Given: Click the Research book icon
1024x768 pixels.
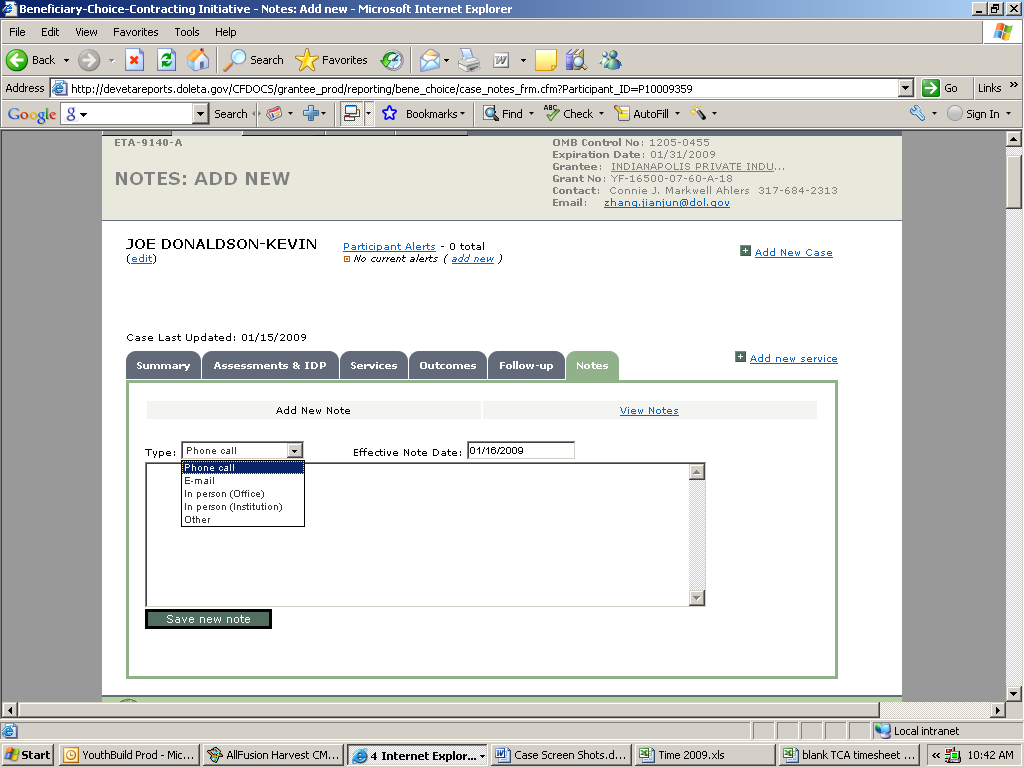Looking at the screenshot, I should click(577, 60).
